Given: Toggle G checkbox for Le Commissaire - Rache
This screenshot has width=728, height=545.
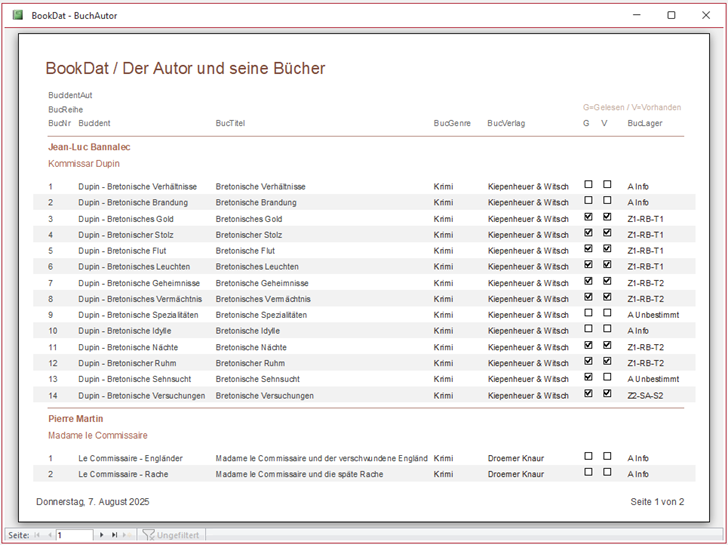Looking at the screenshot, I should (x=588, y=472).
